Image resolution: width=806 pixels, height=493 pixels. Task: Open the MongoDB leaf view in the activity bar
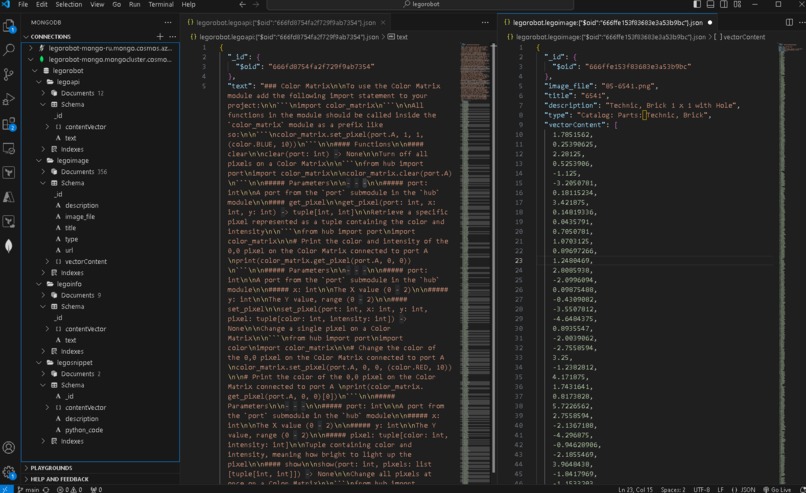point(9,246)
